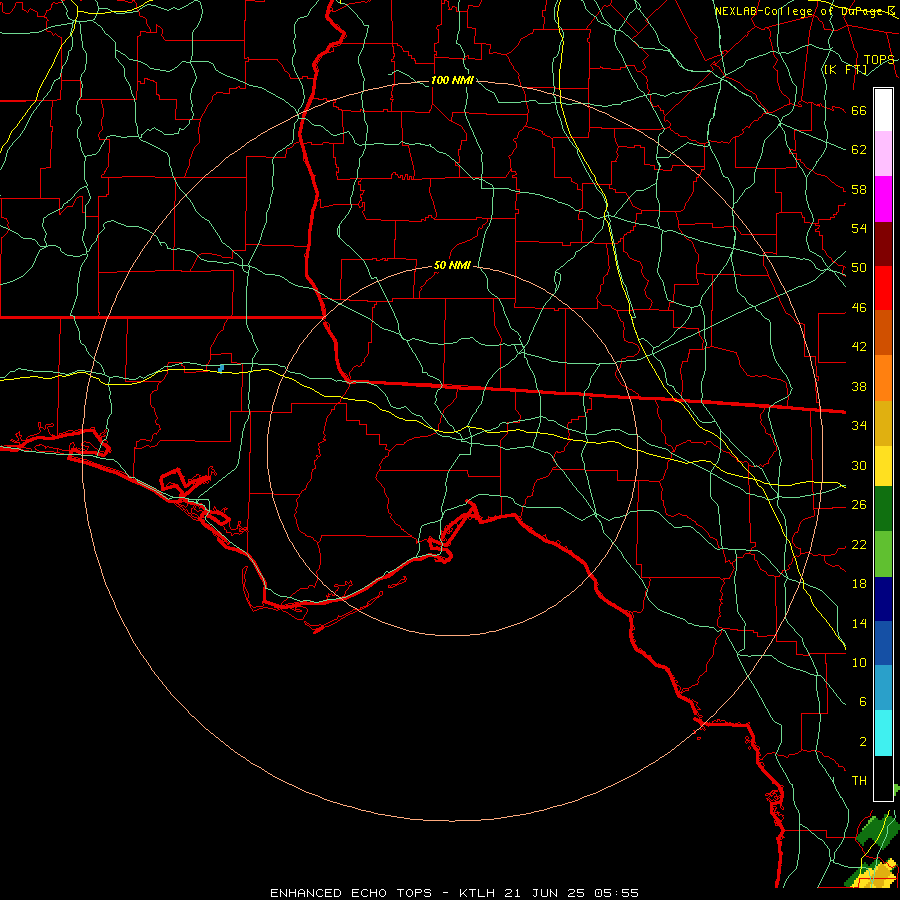900x900 pixels.
Task: Click the dark green 26 kft swatch
Action: pyautogui.click(x=883, y=509)
